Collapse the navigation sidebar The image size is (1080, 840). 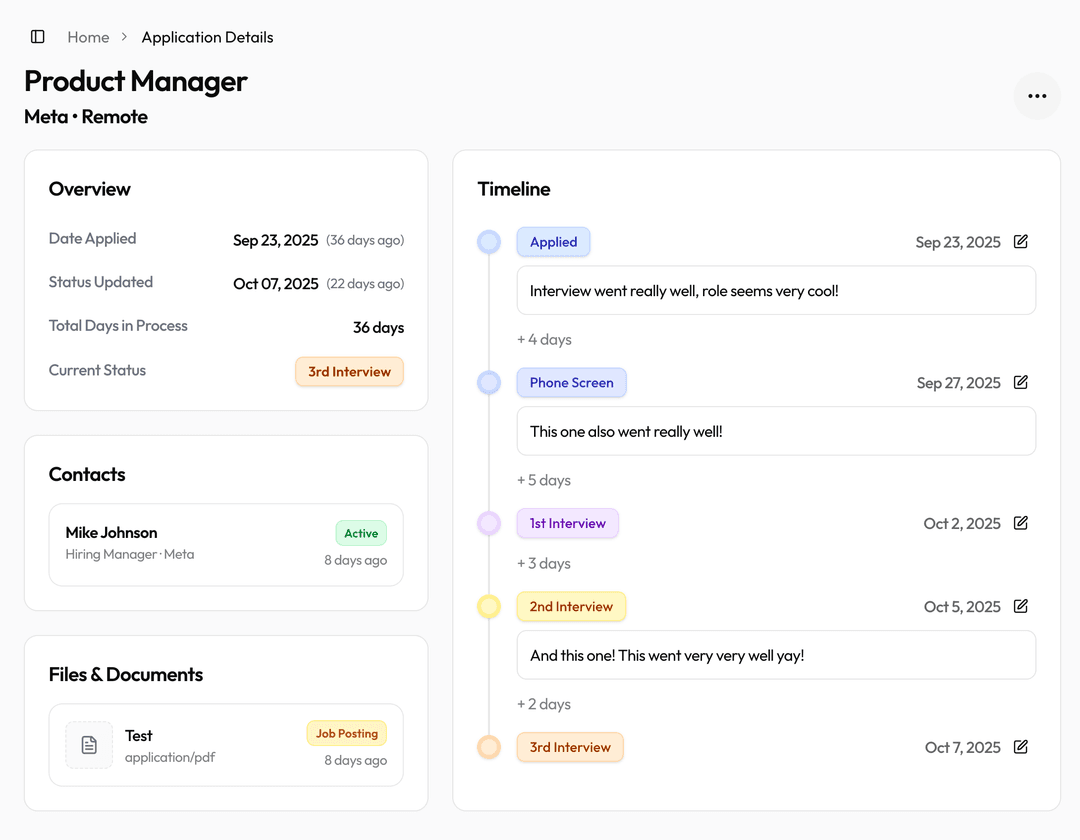37,36
